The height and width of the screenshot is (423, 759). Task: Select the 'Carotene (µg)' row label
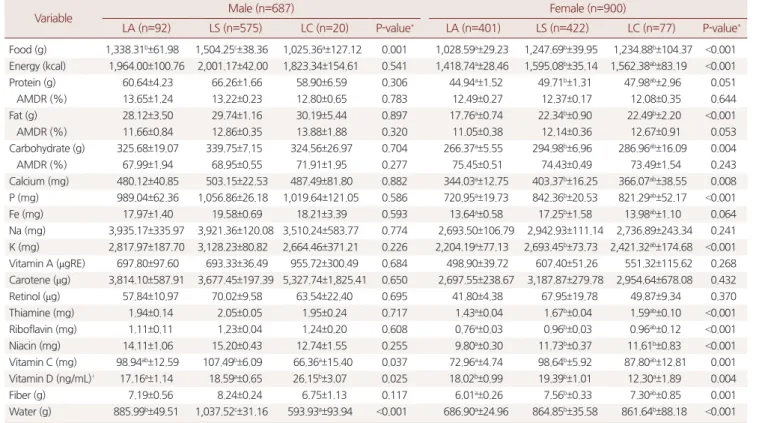click(x=39, y=280)
